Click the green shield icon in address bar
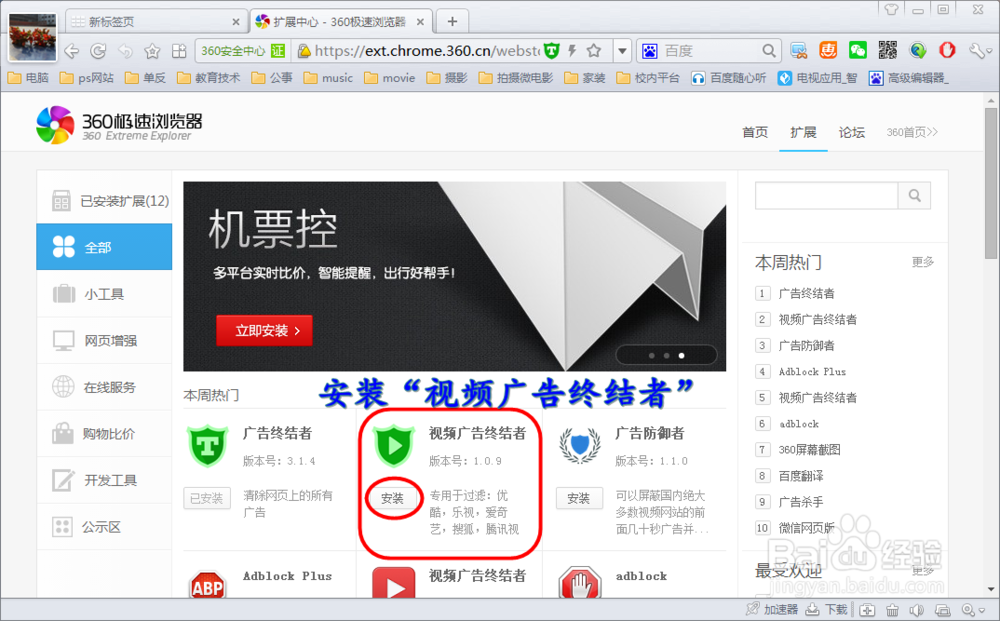 click(x=552, y=50)
